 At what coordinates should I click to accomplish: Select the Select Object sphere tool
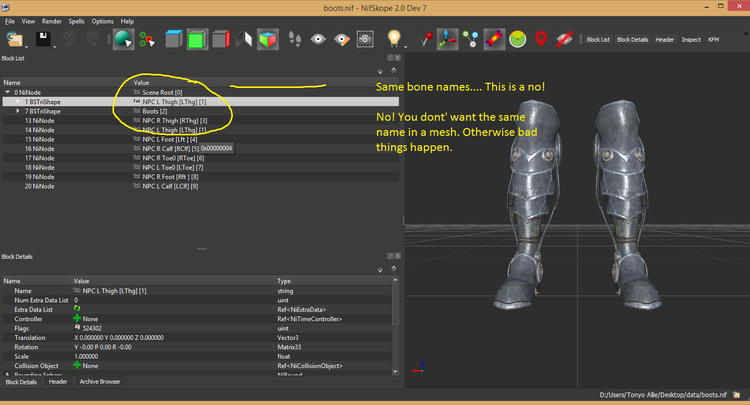pyautogui.click(x=123, y=39)
